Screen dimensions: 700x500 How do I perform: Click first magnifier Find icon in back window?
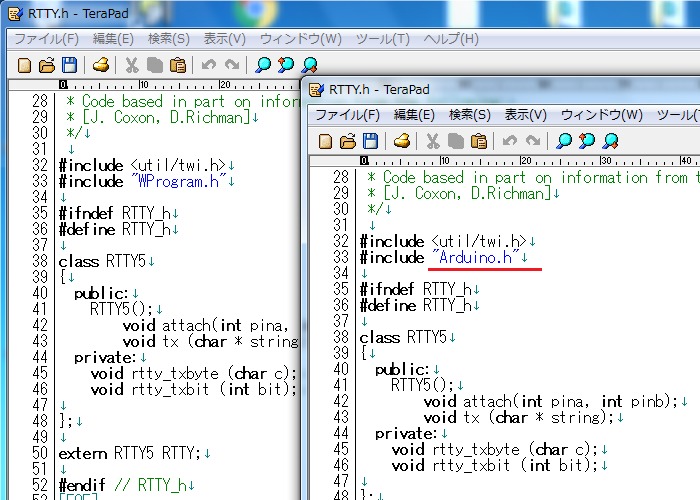[263, 65]
